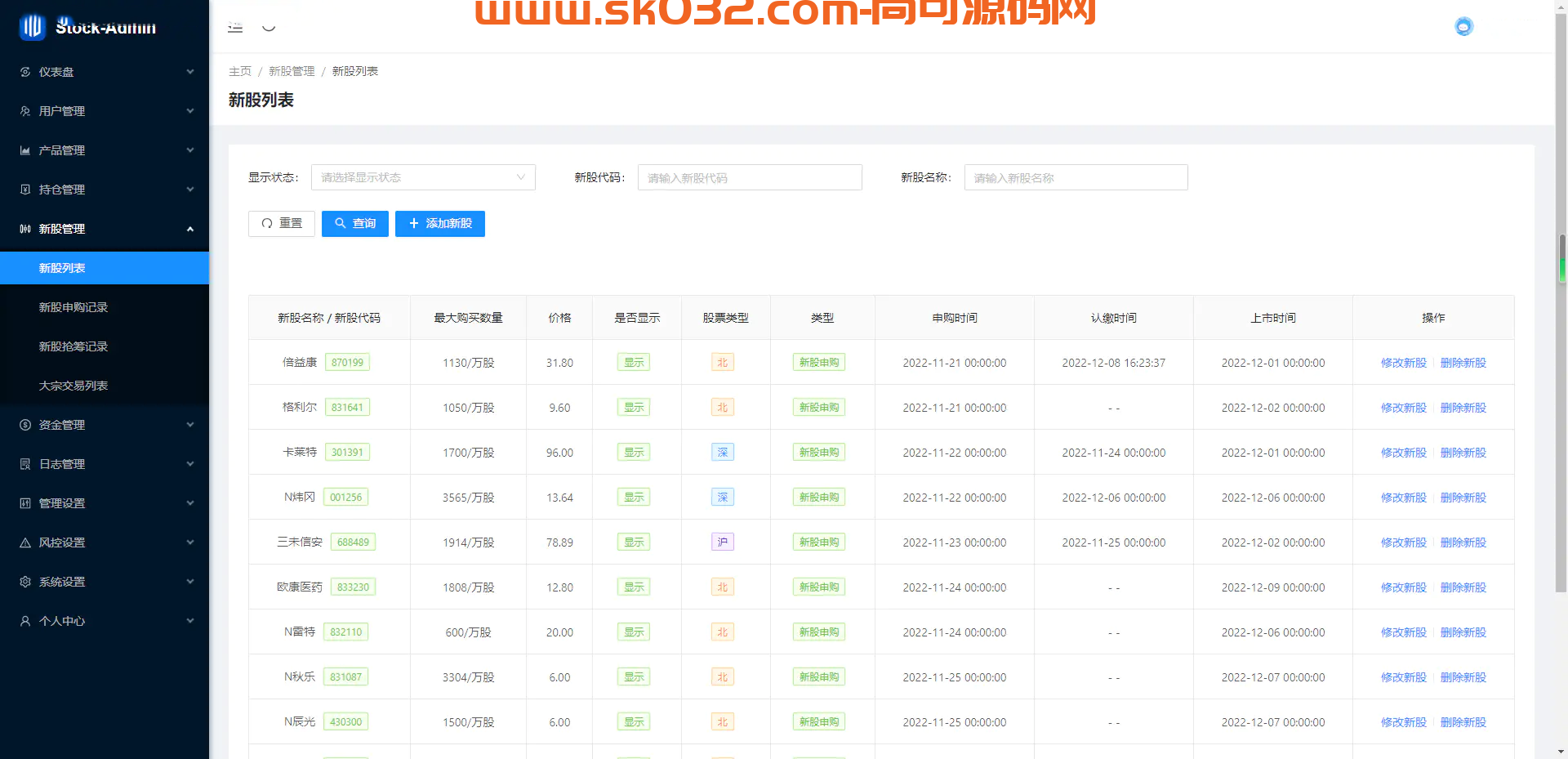
Task: Click stock code tag 870199
Action: click(x=347, y=362)
